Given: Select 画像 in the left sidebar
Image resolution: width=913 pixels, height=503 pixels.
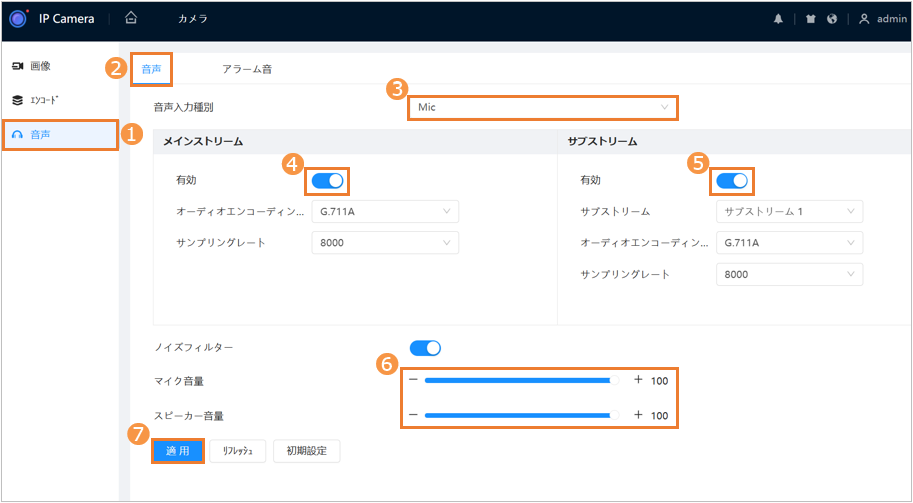Looking at the screenshot, I should (x=40, y=66).
